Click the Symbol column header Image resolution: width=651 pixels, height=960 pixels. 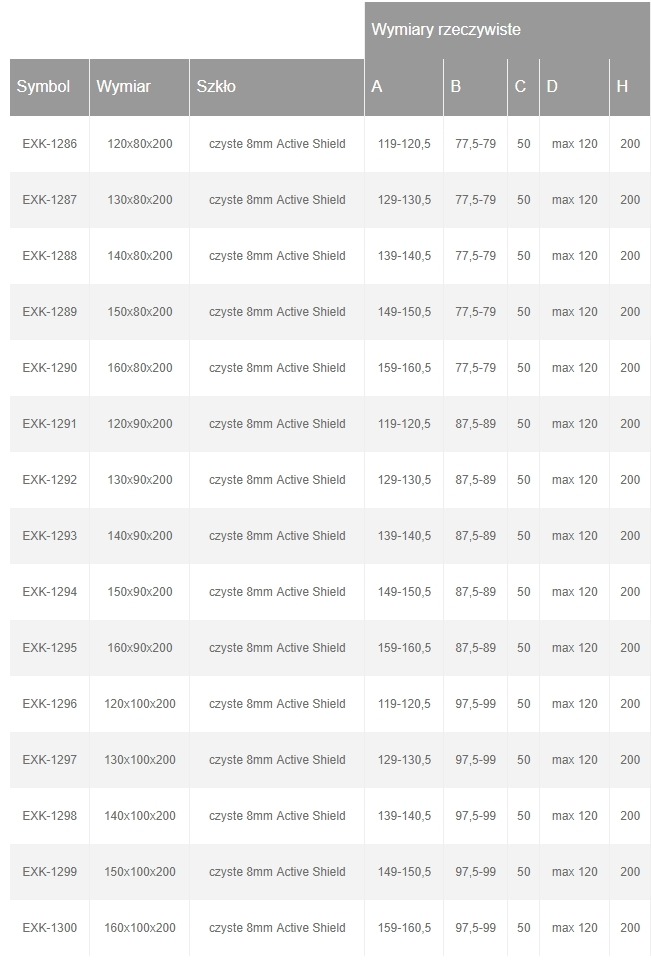point(43,87)
